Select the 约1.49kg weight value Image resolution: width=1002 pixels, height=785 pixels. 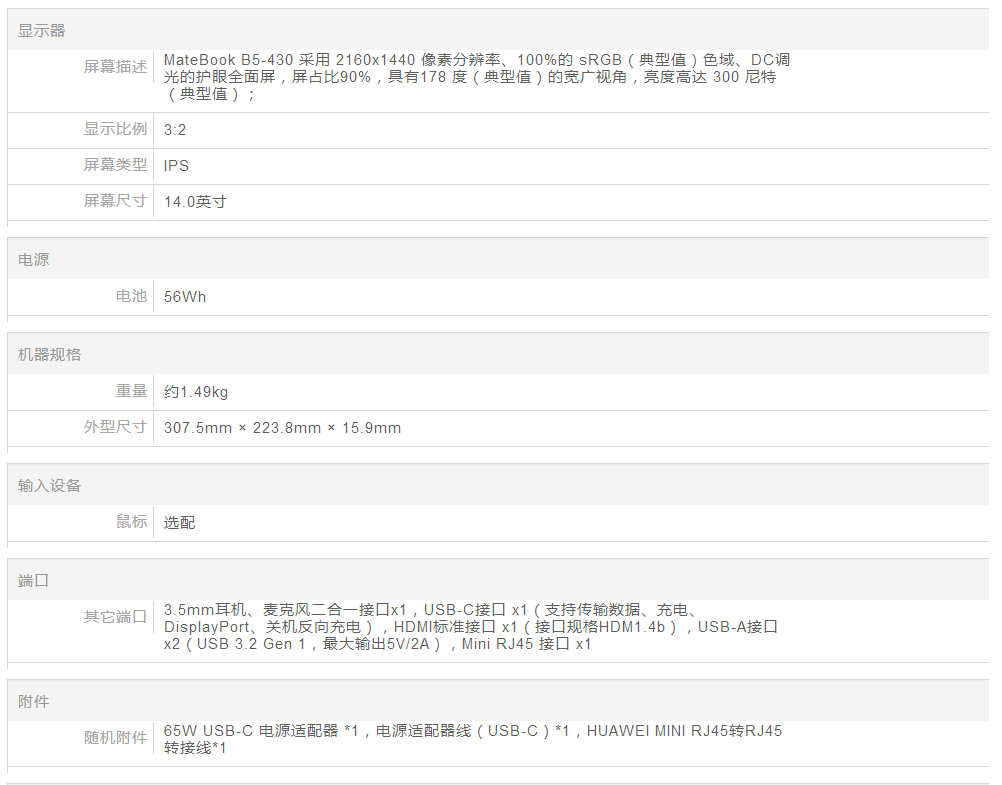[196, 392]
